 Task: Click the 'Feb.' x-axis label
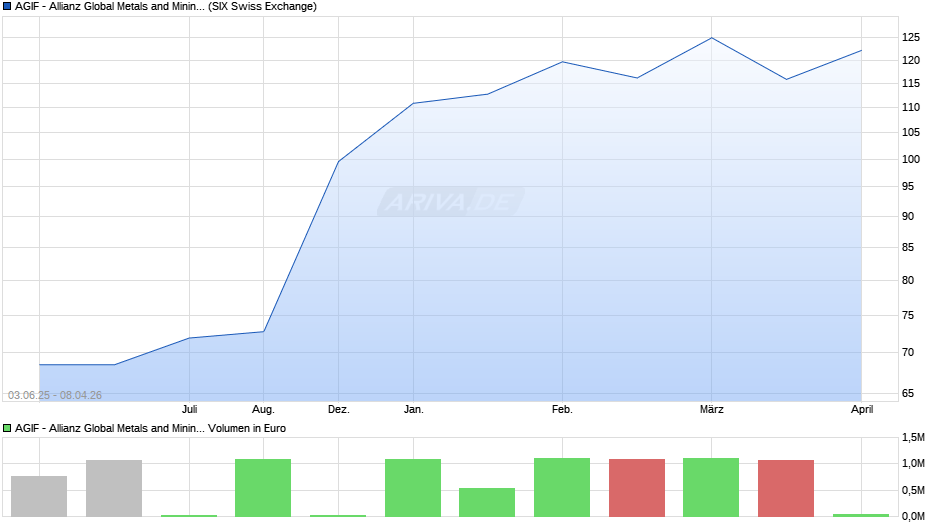[x=562, y=410]
